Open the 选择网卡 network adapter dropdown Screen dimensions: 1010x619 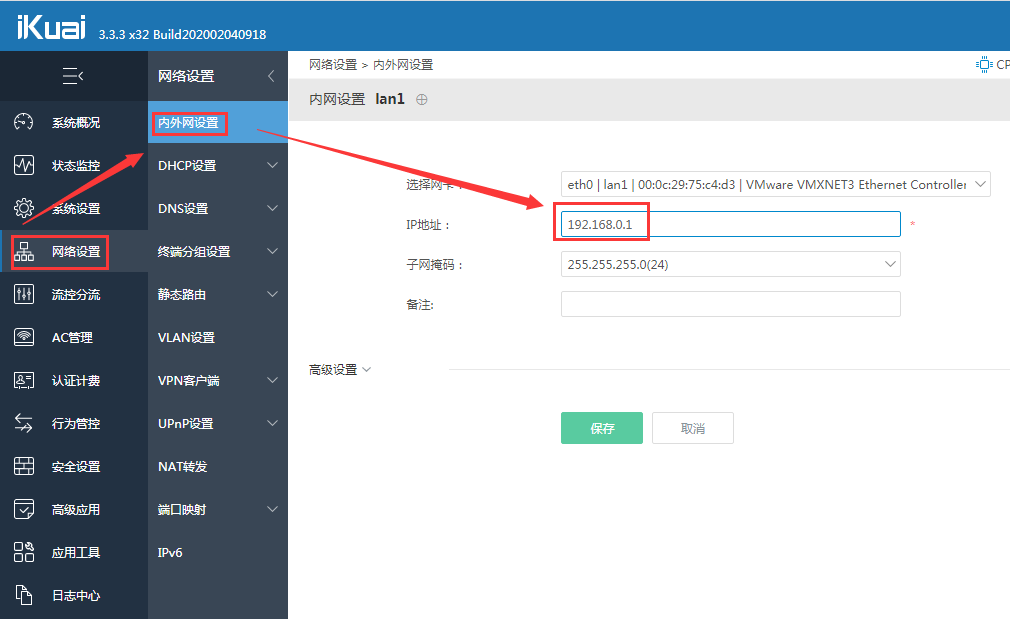pos(770,183)
